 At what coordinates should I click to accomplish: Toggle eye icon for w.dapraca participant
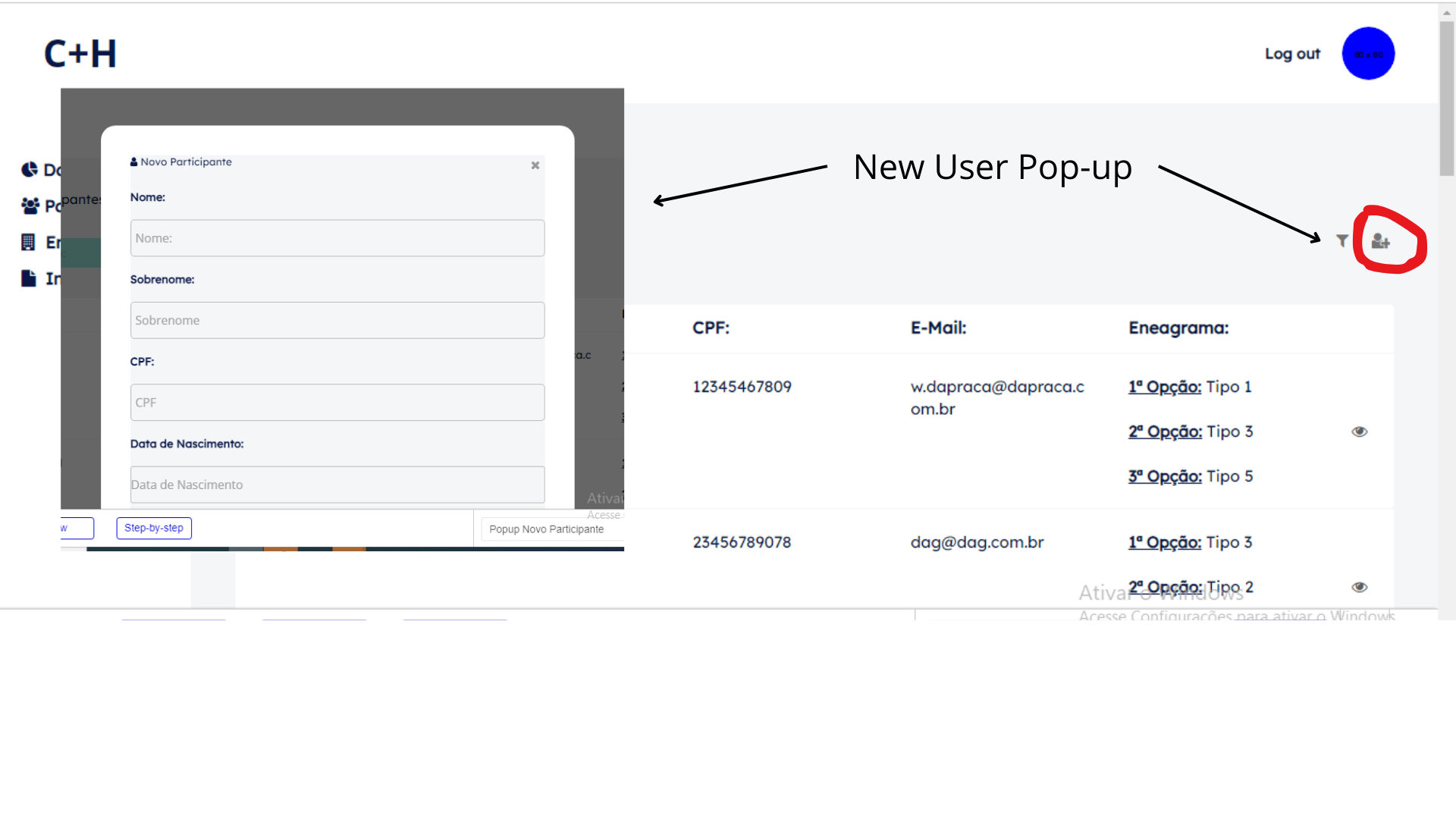click(1359, 431)
